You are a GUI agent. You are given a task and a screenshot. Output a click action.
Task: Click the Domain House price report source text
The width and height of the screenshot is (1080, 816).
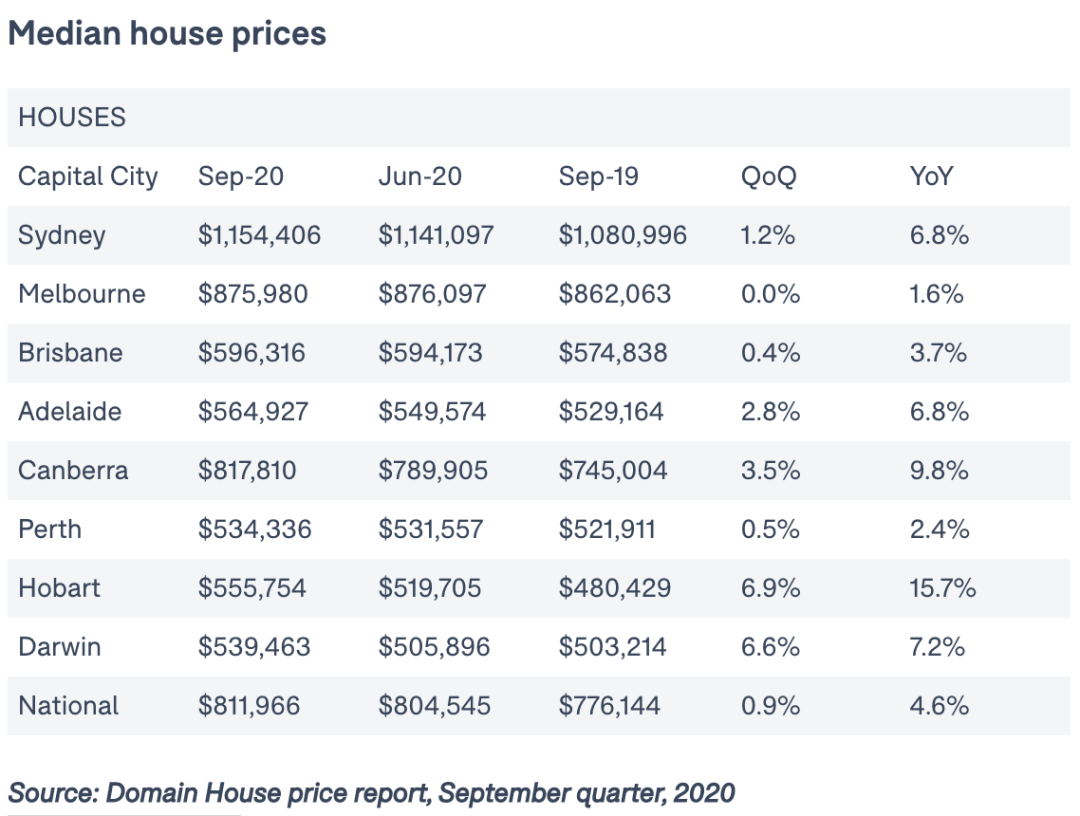coord(372,793)
